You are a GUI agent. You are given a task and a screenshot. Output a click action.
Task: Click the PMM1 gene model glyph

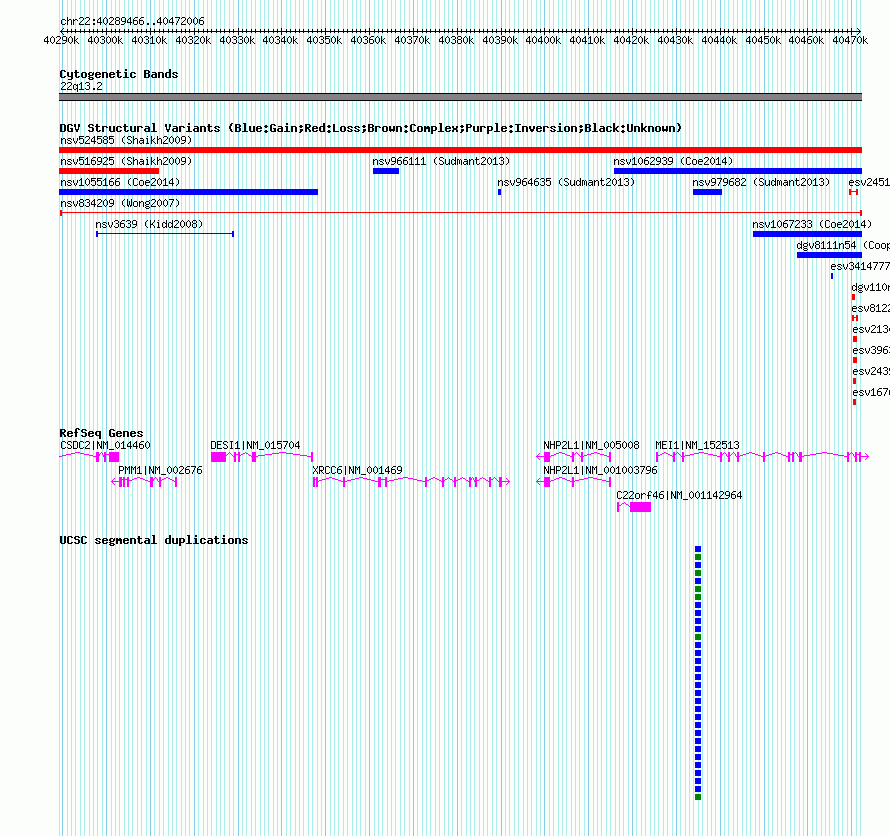click(144, 482)
